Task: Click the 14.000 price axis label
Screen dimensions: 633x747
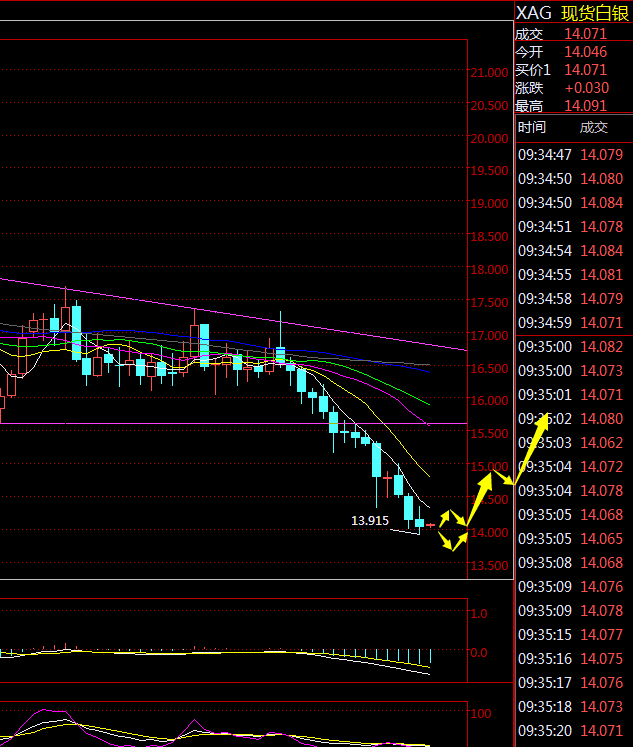Action: 490,533
